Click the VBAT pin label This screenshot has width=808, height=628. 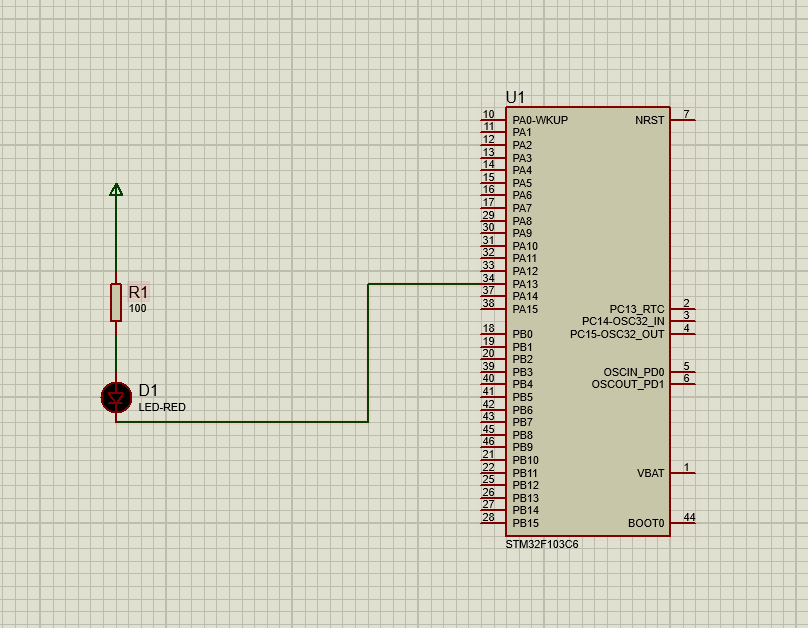[650, 473]
